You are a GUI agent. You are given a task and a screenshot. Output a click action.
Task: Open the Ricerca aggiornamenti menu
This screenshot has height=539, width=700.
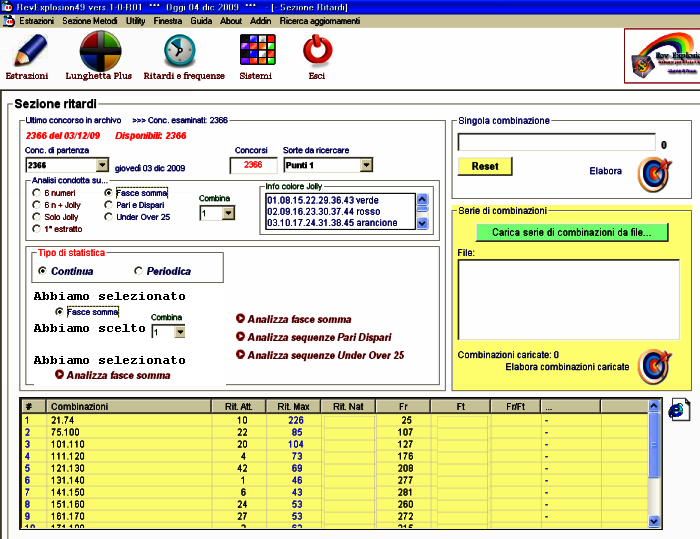pyautogui.click(x=320, y=21)
